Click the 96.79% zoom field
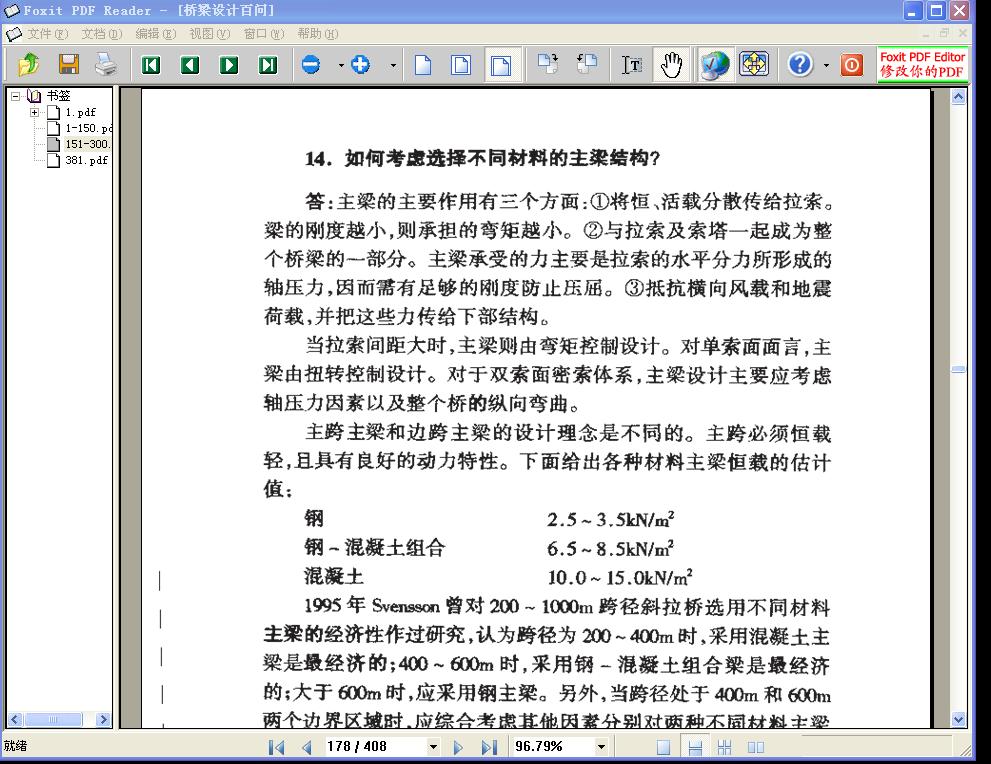The height and width of the screenshot is (764, 991). click(x=554, y=747)
